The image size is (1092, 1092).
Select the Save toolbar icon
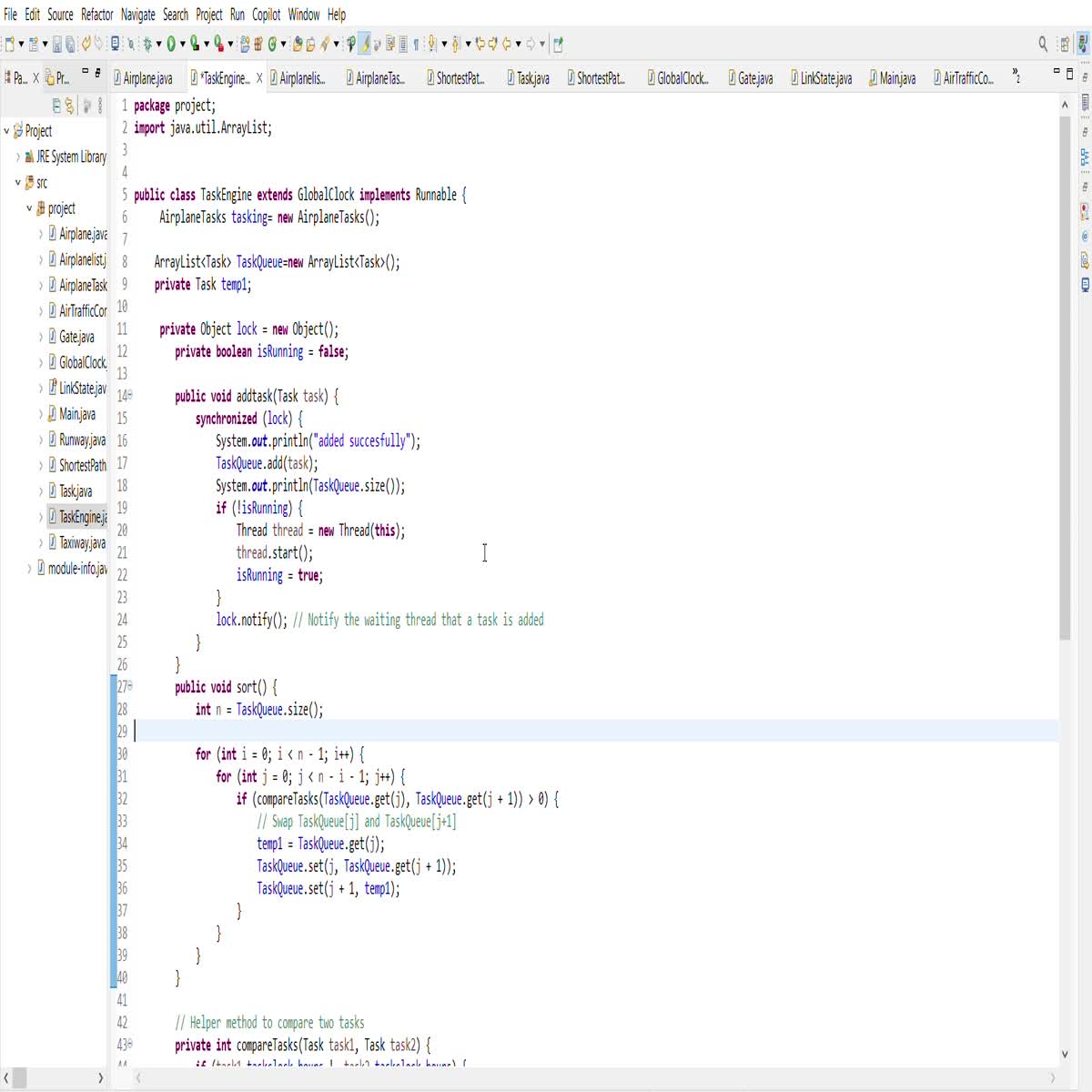[57, 44]
